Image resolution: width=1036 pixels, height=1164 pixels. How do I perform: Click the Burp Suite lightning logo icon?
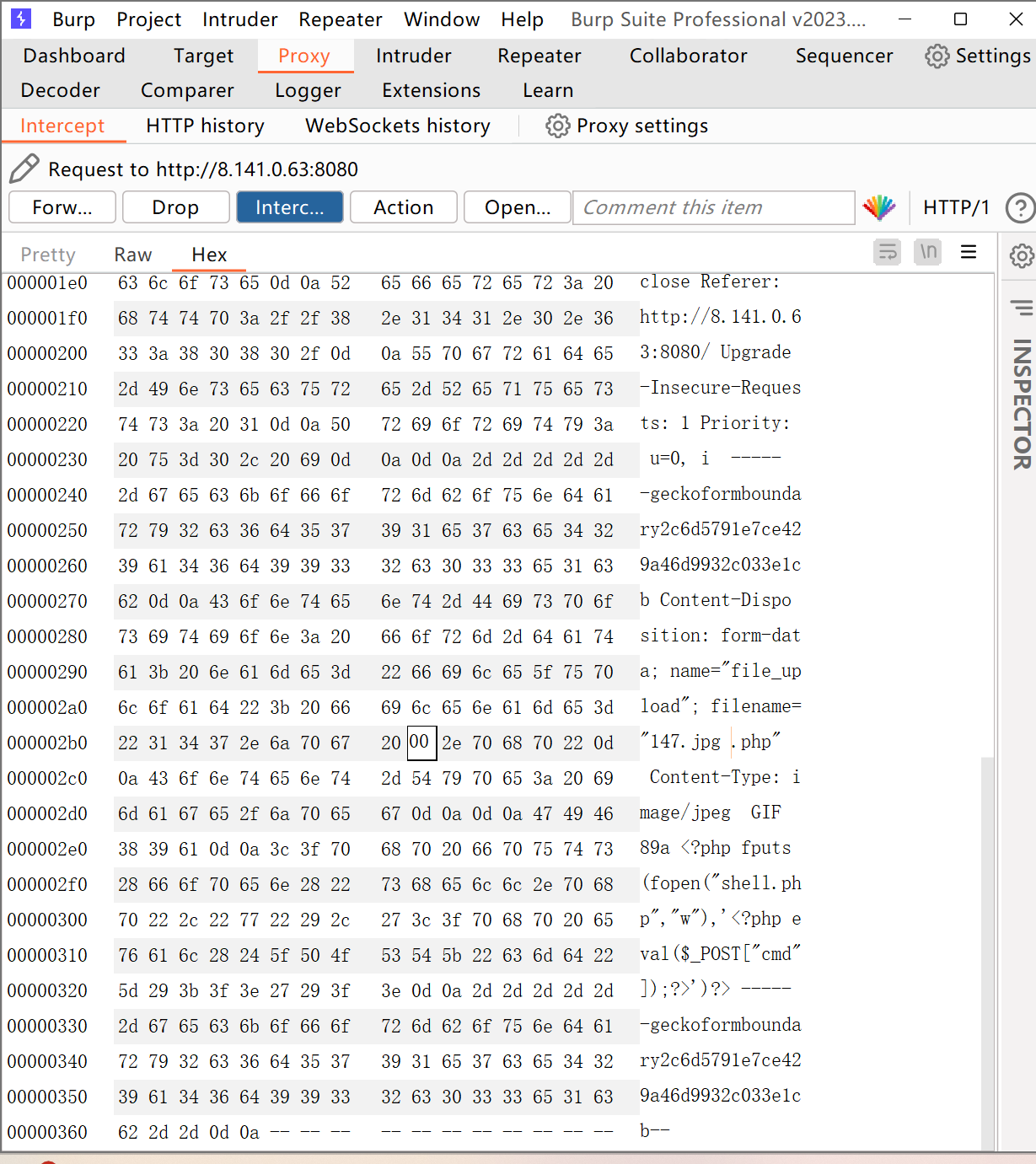(x=21, y=18)
